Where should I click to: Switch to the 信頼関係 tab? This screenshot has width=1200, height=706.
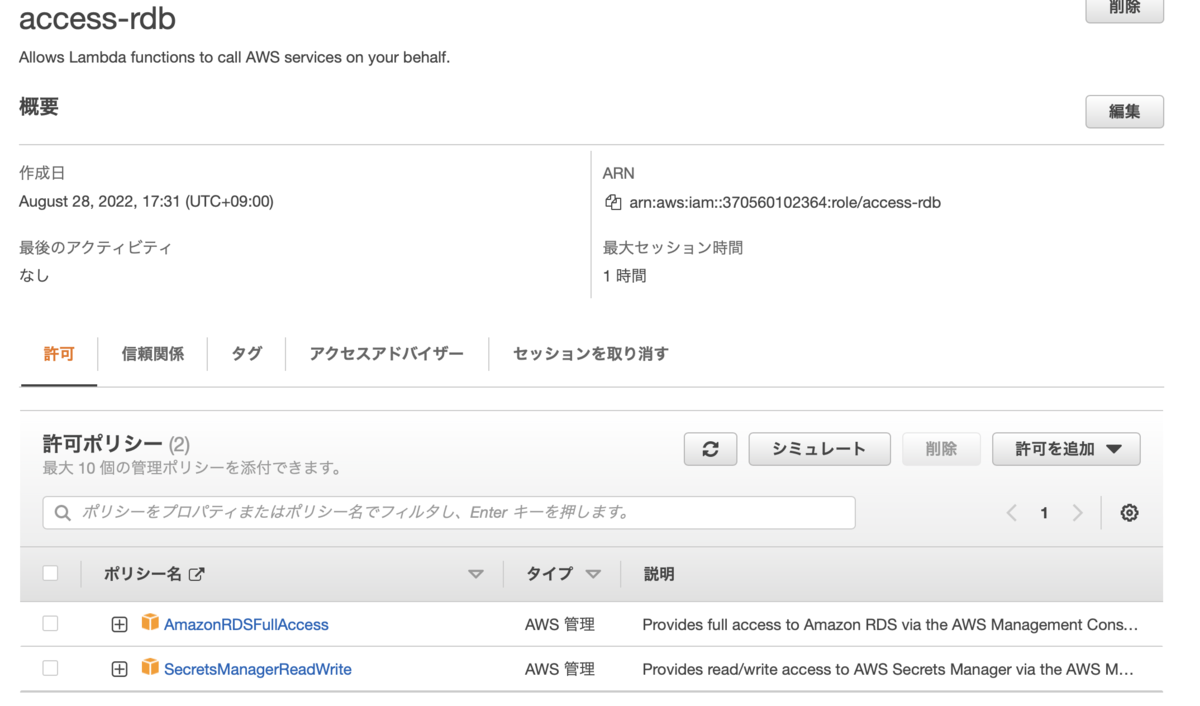coord(153,354)
